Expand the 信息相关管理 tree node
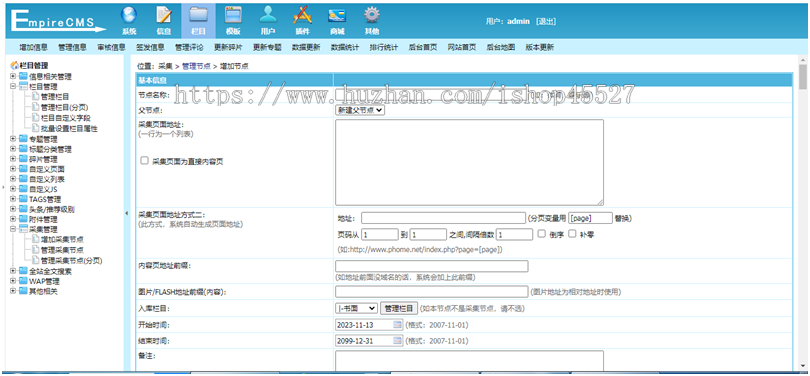The height and width of the screenshot is (376, 810). click(13, 76)
